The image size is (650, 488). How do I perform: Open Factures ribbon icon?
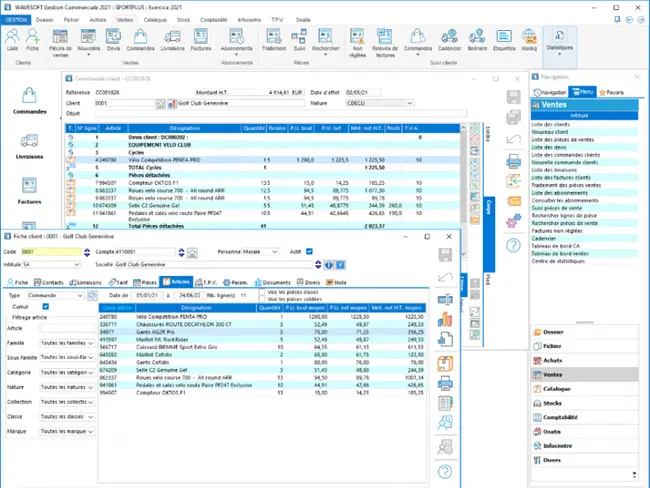(201, 40)
